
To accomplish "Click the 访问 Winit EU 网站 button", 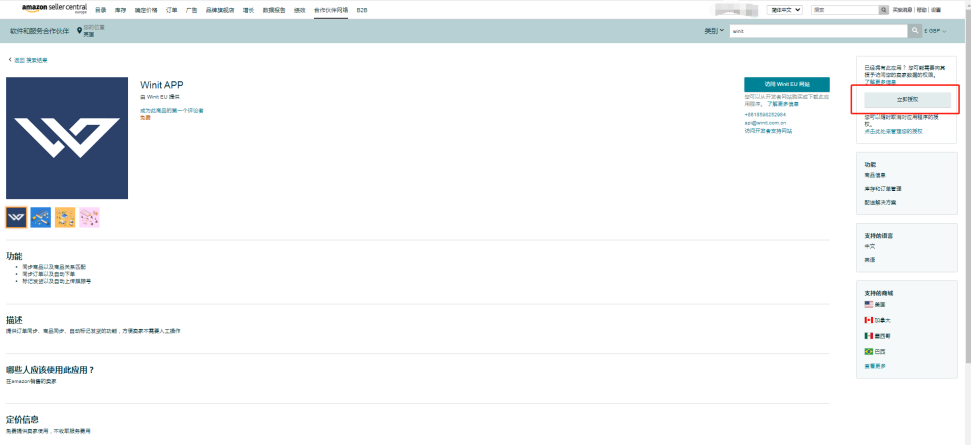I will pyautogui.click(x=786, y=84).
